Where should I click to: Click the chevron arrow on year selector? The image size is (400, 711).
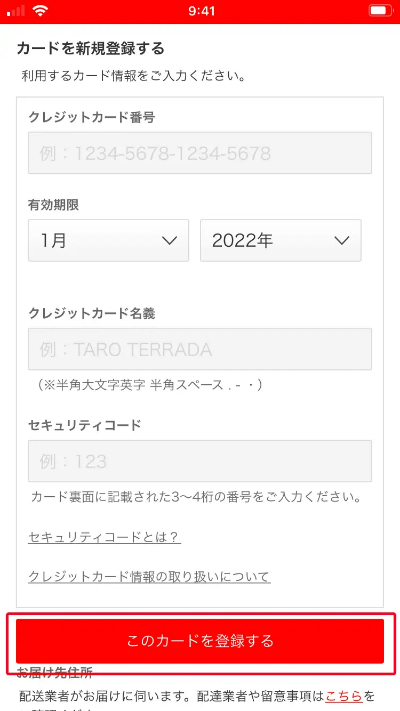pos(341,241)
